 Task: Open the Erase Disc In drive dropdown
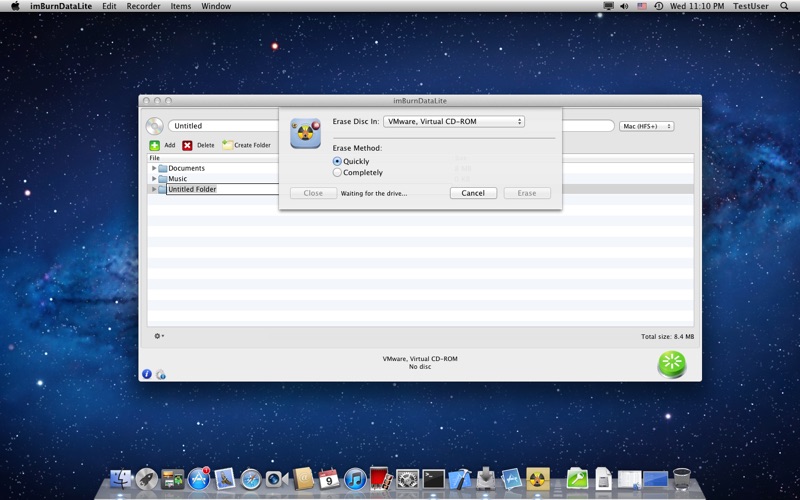point(454,121)
